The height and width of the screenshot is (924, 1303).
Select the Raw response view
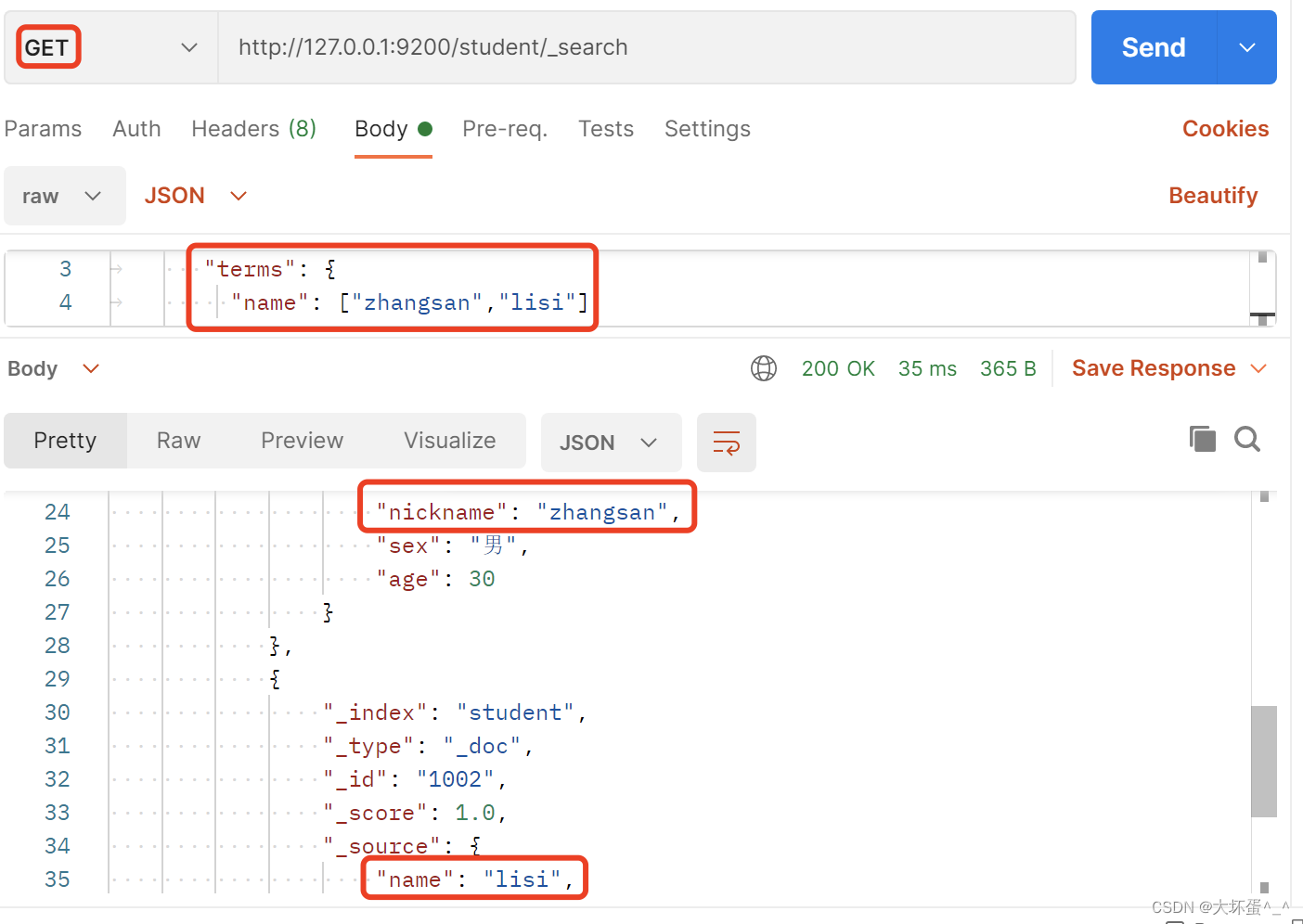pos(178,441)
